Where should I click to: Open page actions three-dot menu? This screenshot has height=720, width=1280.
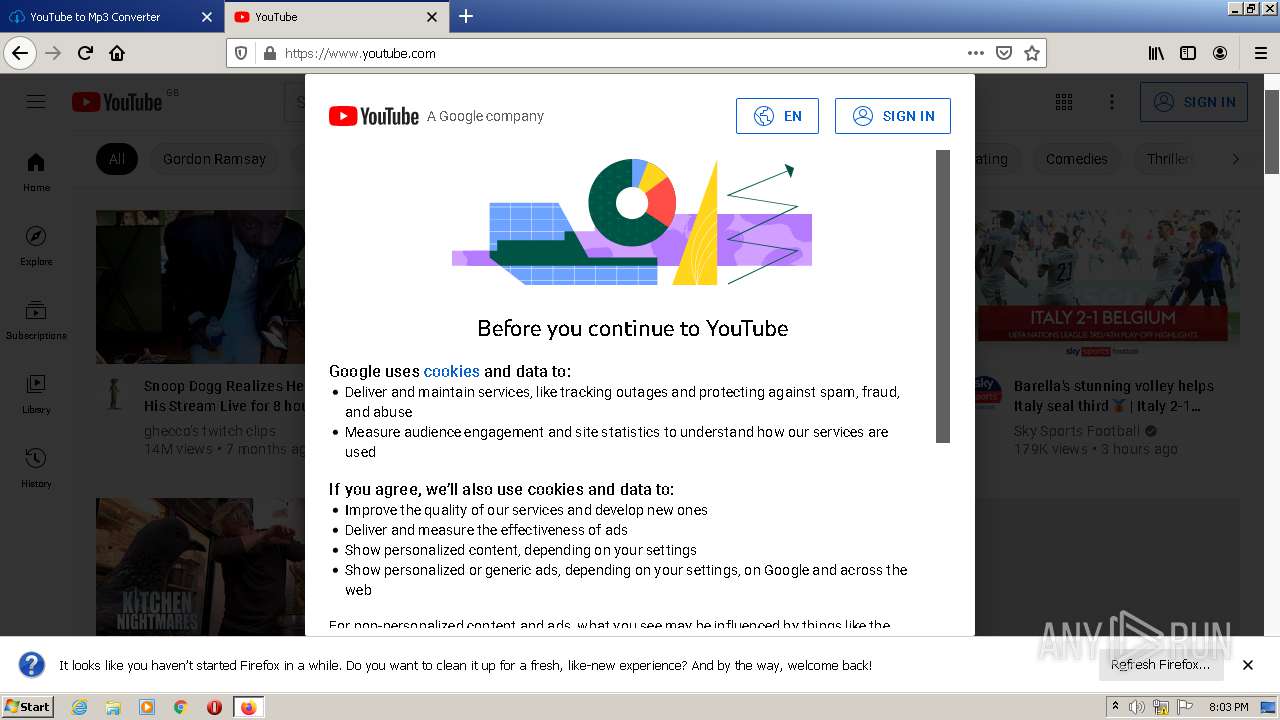[x=976, y=53]
